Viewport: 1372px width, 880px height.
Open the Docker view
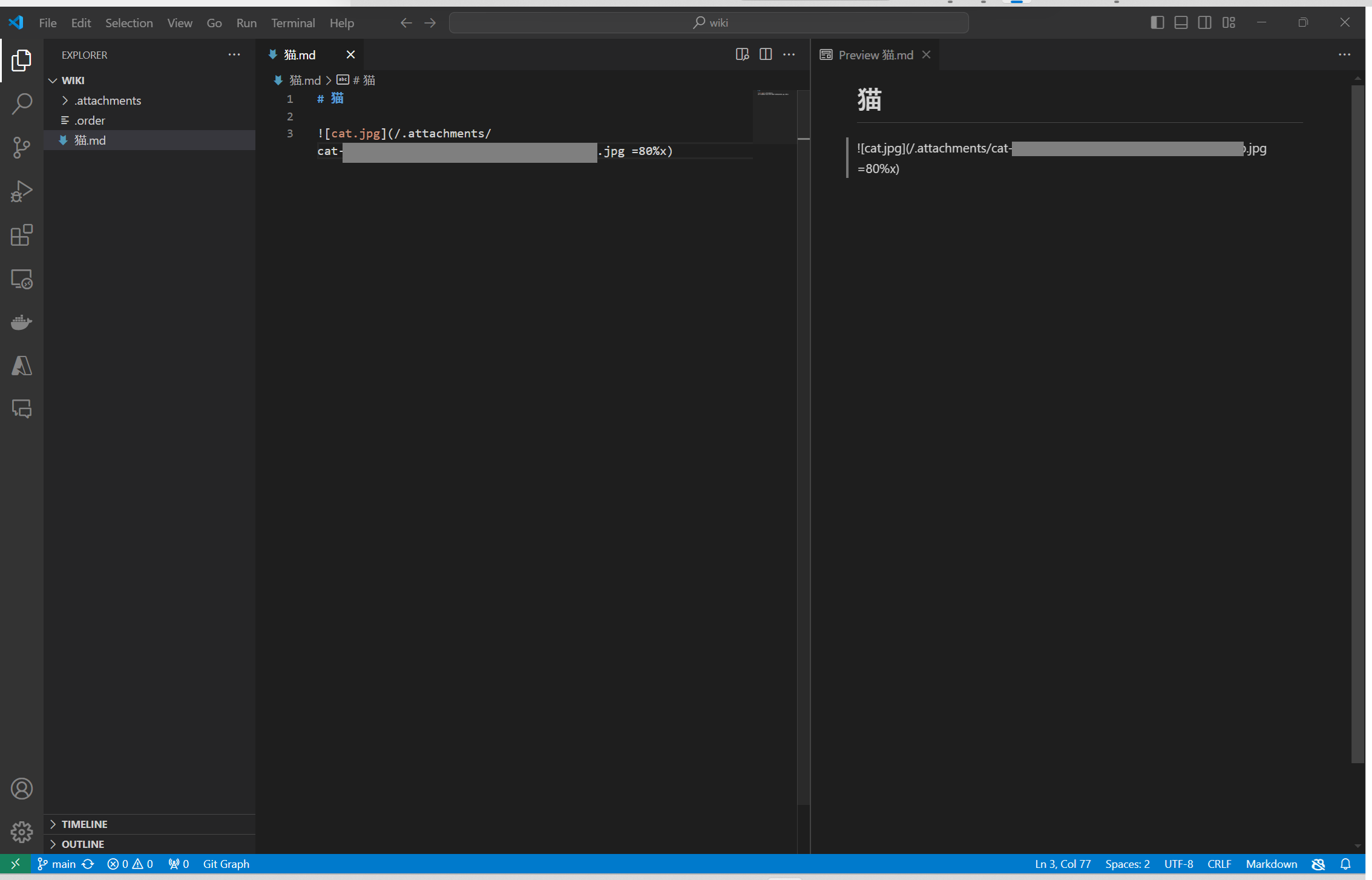22,322
